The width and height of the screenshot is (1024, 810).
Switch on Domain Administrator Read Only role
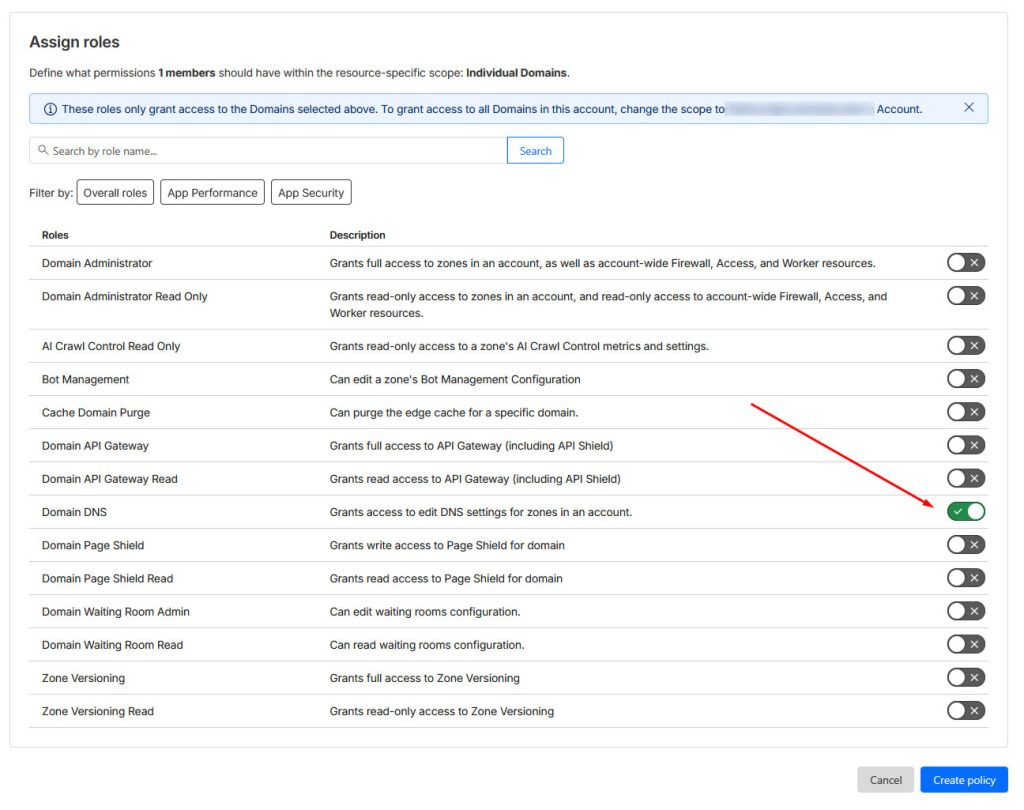[x=965, y=296]
